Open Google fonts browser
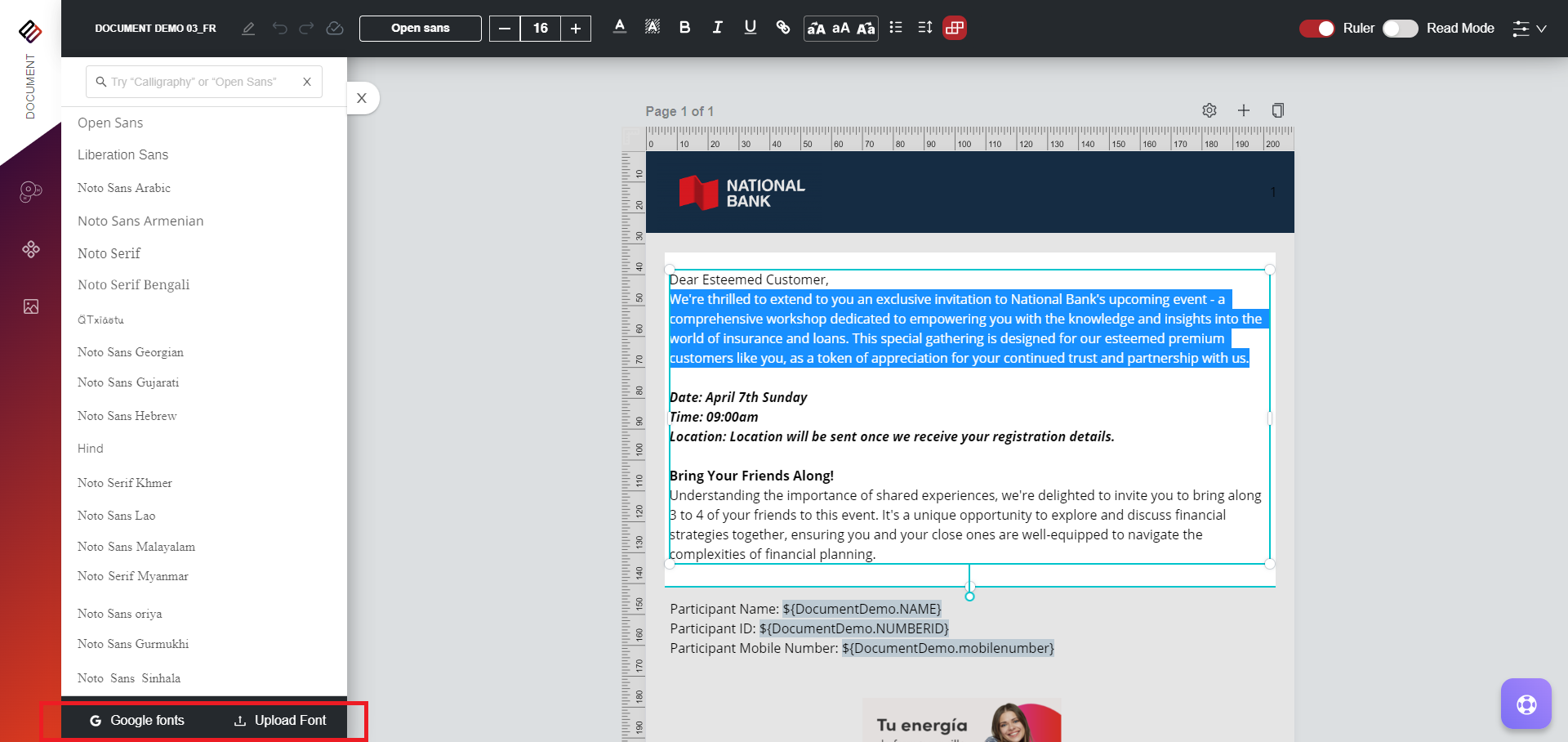 [x=137, y=720]
